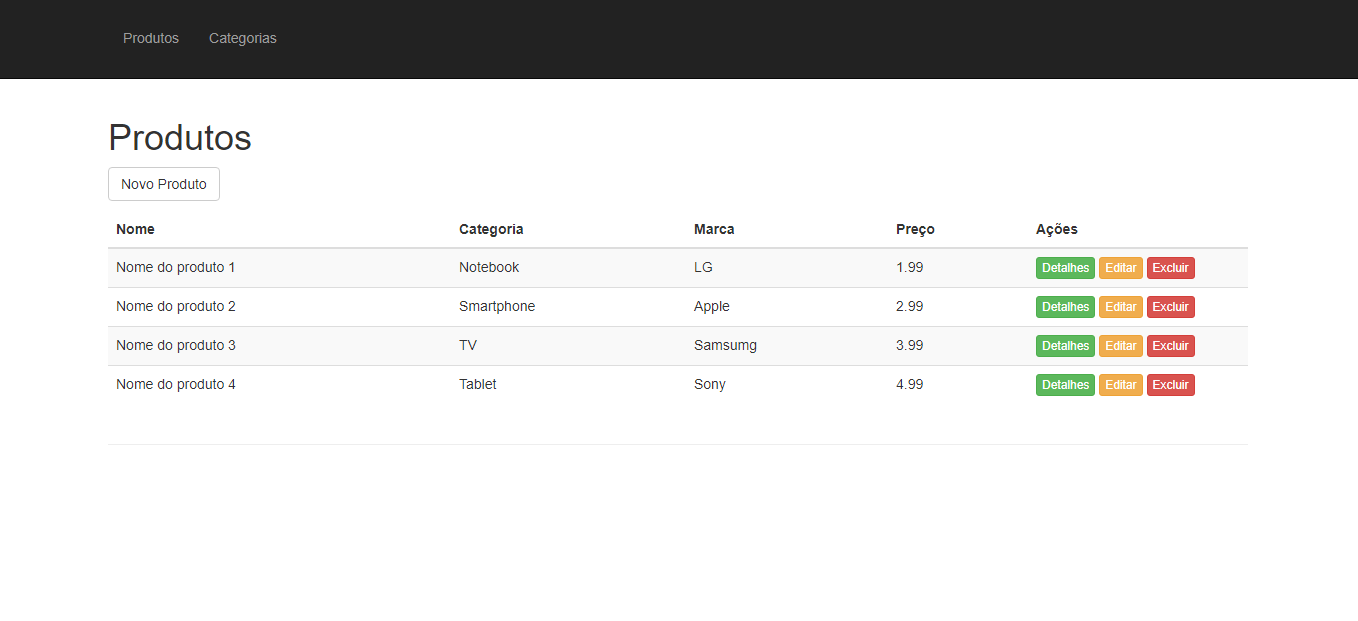Excluir Nome do produto 3
The height and width of the screenshot is (621, 1358).
tap(1170, 345)
